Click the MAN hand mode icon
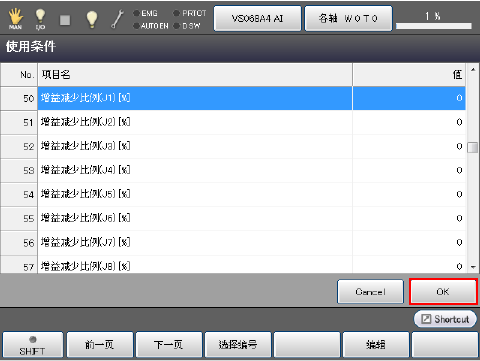Viewport: 480px width, 361px height. (15, 19)
